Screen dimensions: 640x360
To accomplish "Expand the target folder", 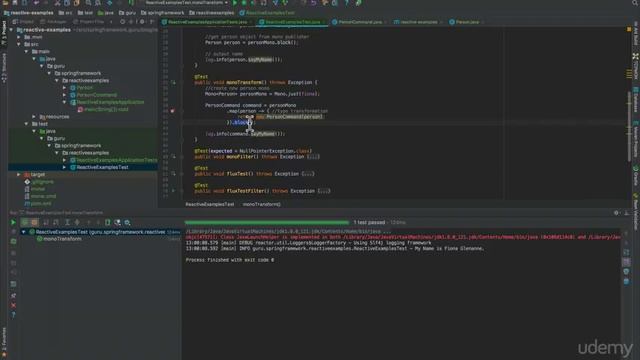I will [19, 174].
